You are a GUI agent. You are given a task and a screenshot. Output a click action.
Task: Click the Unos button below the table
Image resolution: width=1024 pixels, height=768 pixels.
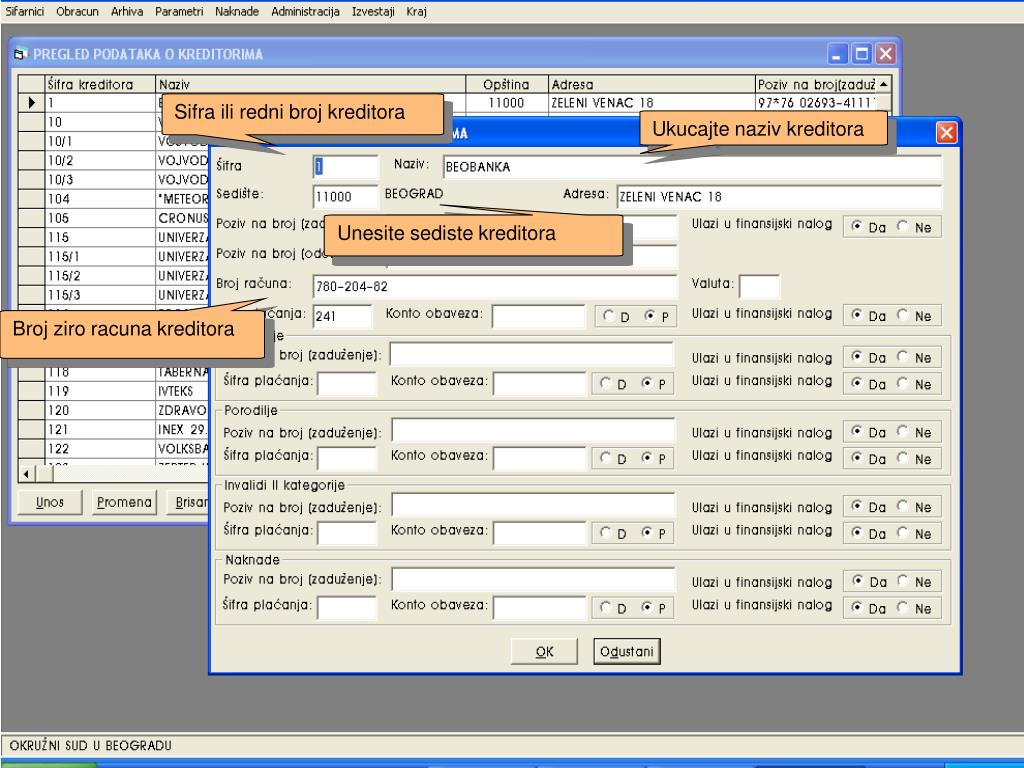pos(50,502)
